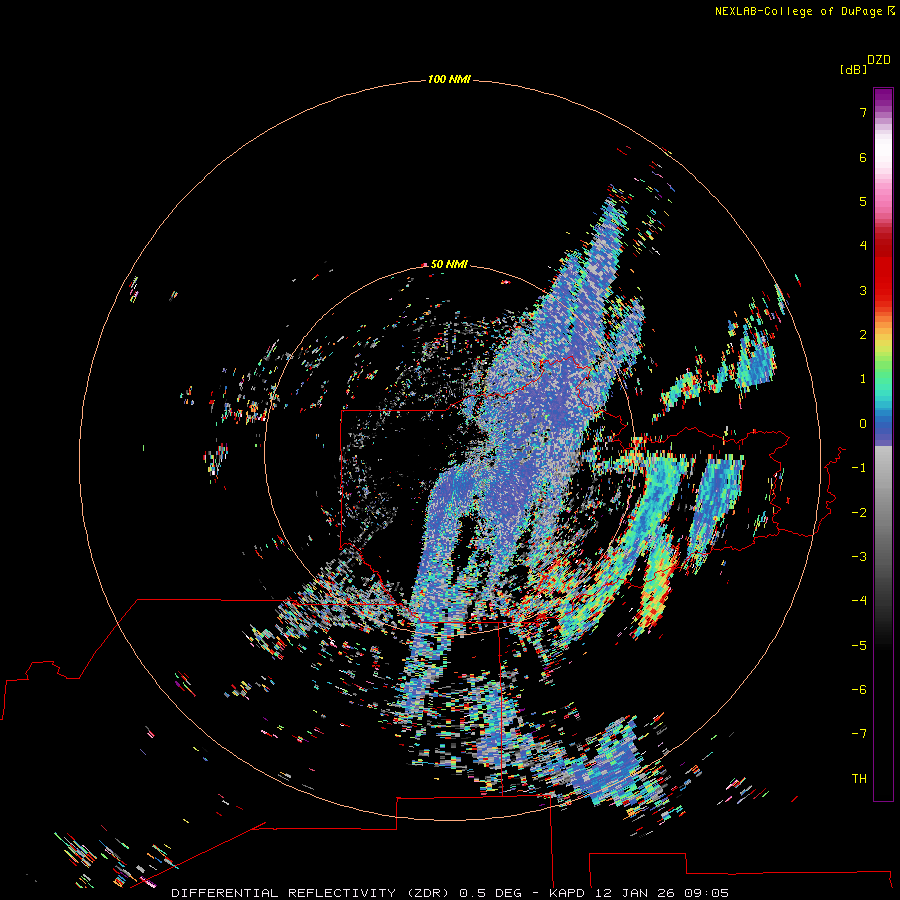Click the 5 value on the color scale

click(x=863, y=201)
